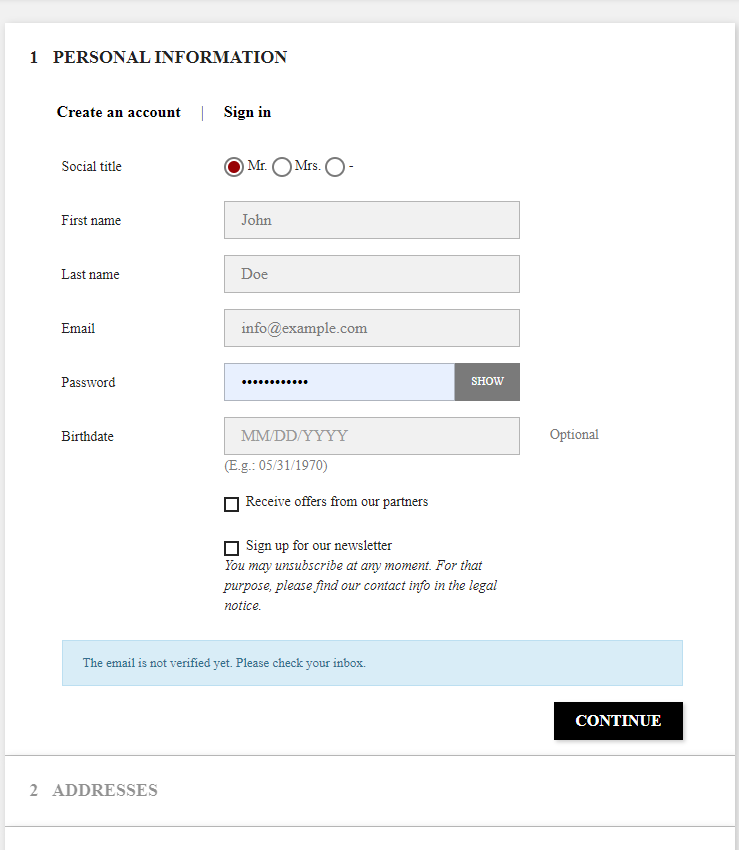Pick the dash social title radio option
Viewport: 739px width, 850px height.
(x=335, y=167)
